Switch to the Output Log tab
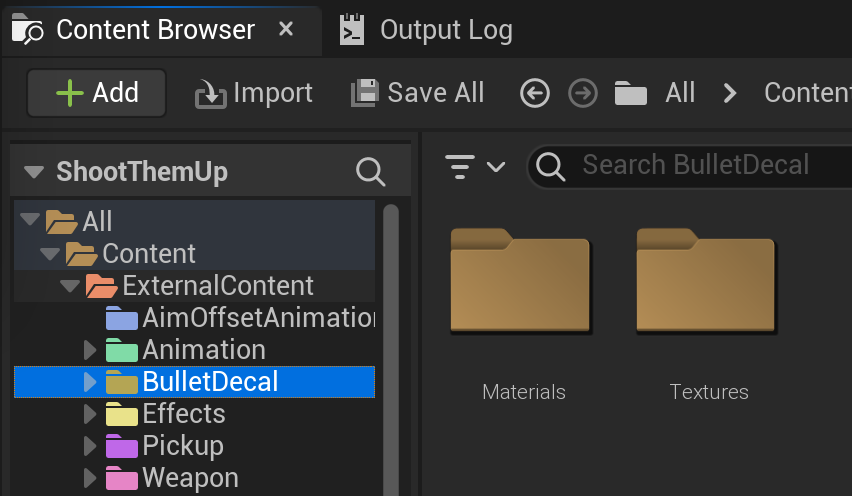Image resolution: width=852 pixels, height=496 pixels. click(426, 29)
